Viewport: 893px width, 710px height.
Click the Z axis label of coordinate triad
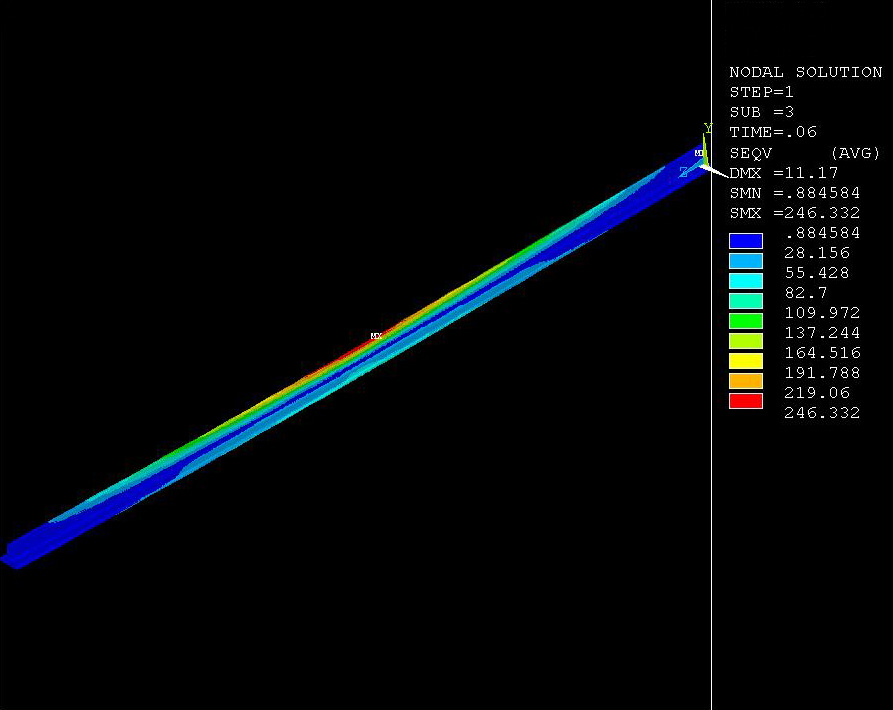click(x=684, y=173)
